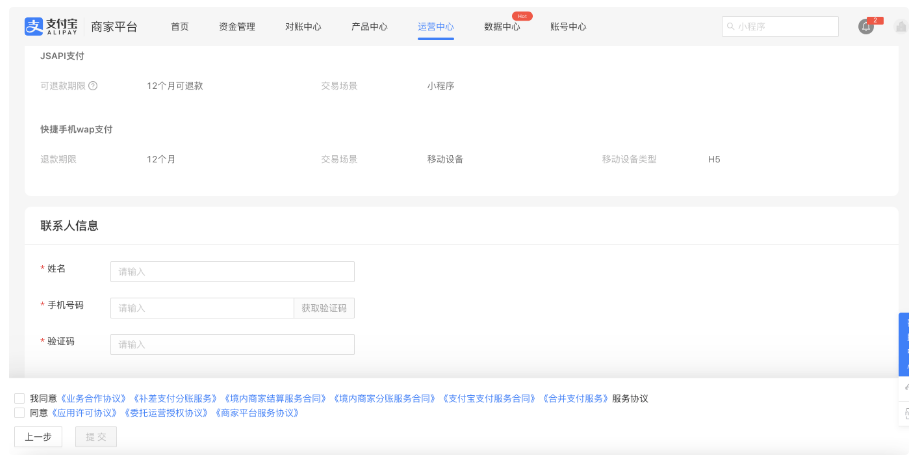The image size is (918, 458).
Task: Open the 账号中心 menu
Action: click(568, 26)
